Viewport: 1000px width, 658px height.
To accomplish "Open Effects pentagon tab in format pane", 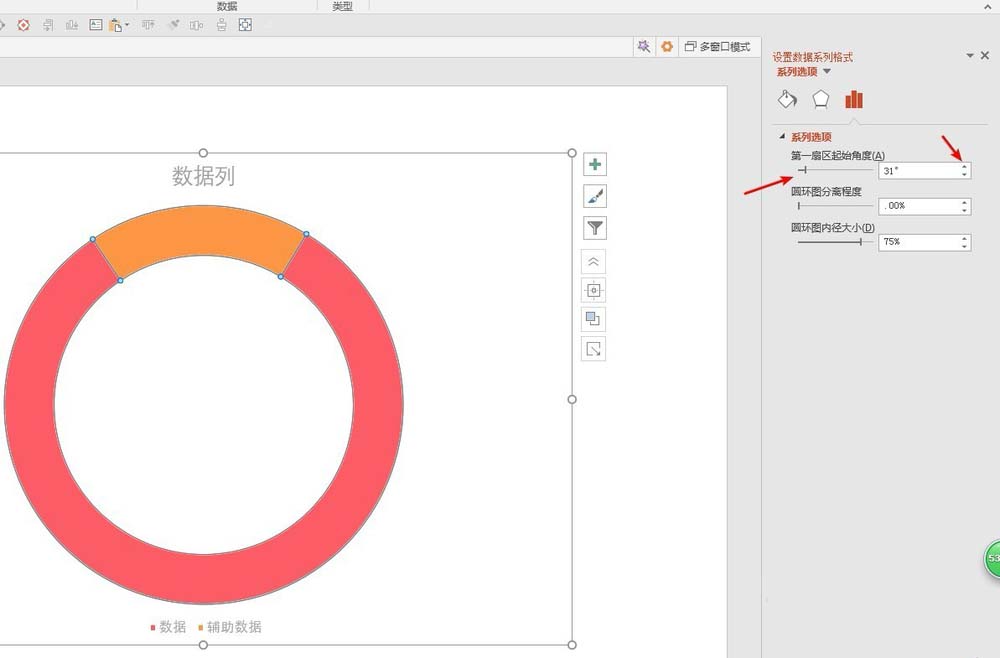I will (x=821, y=99).
